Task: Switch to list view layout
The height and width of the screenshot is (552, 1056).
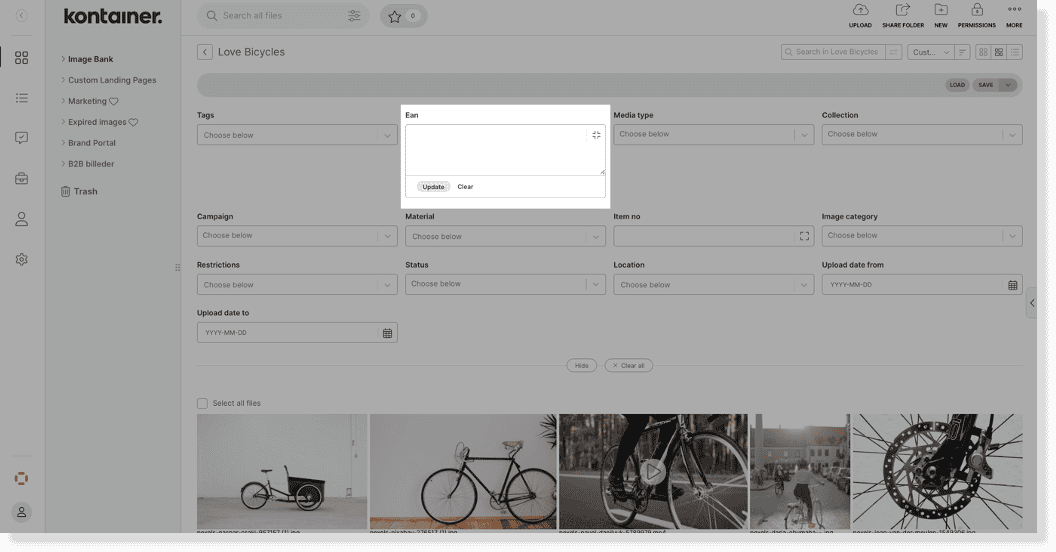Action: point(1015,52)
